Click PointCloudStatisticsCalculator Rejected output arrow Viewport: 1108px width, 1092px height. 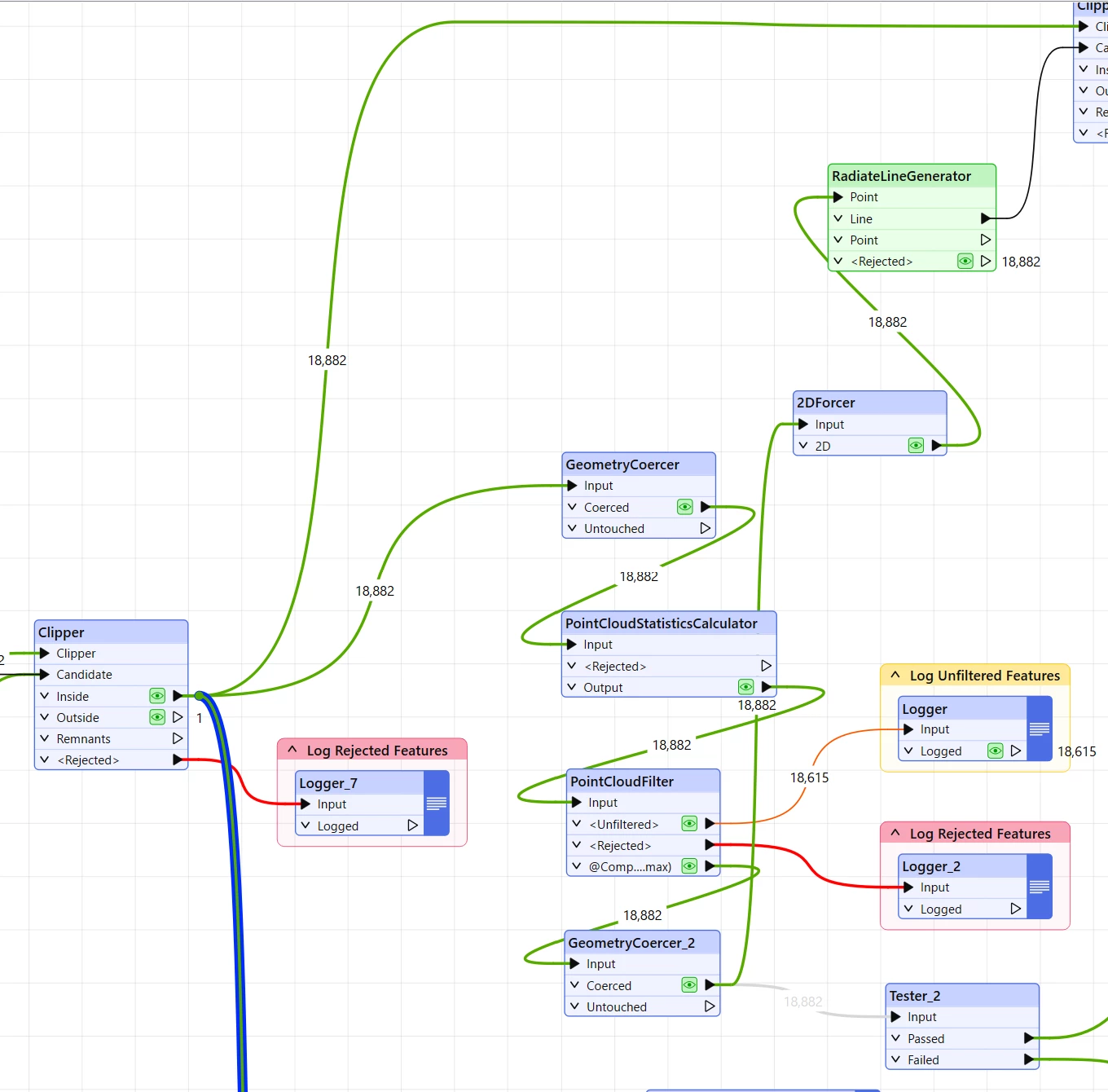point(766,666)
